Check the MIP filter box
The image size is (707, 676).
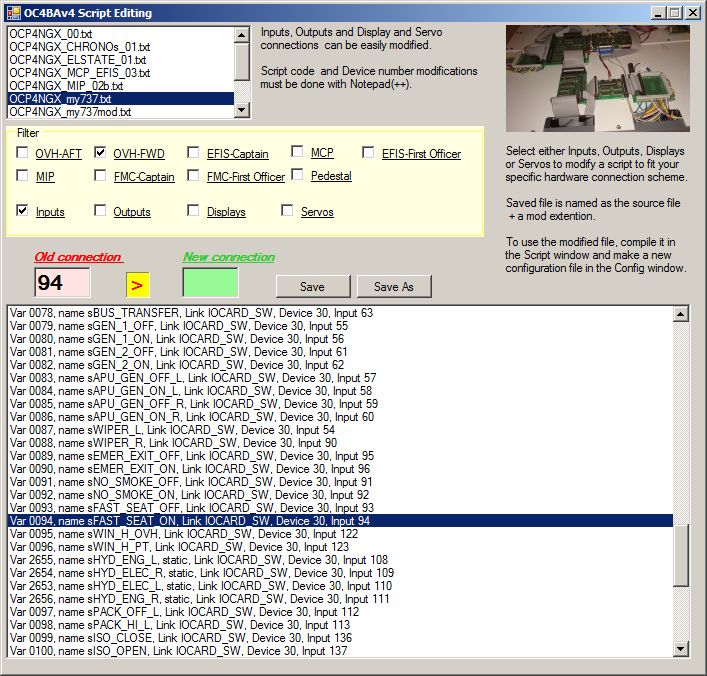point(22,175)
